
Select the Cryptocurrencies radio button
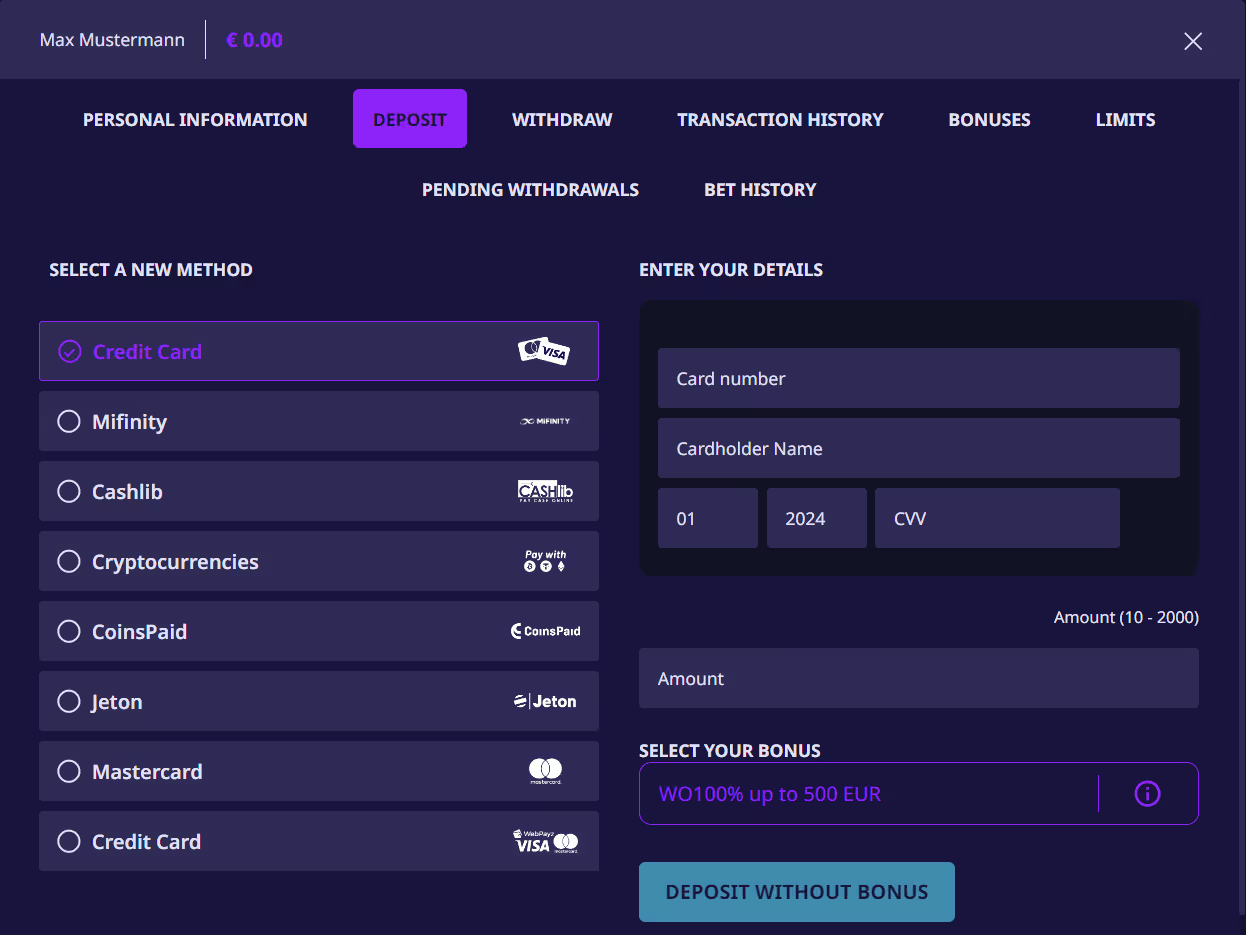pos(69,561)
